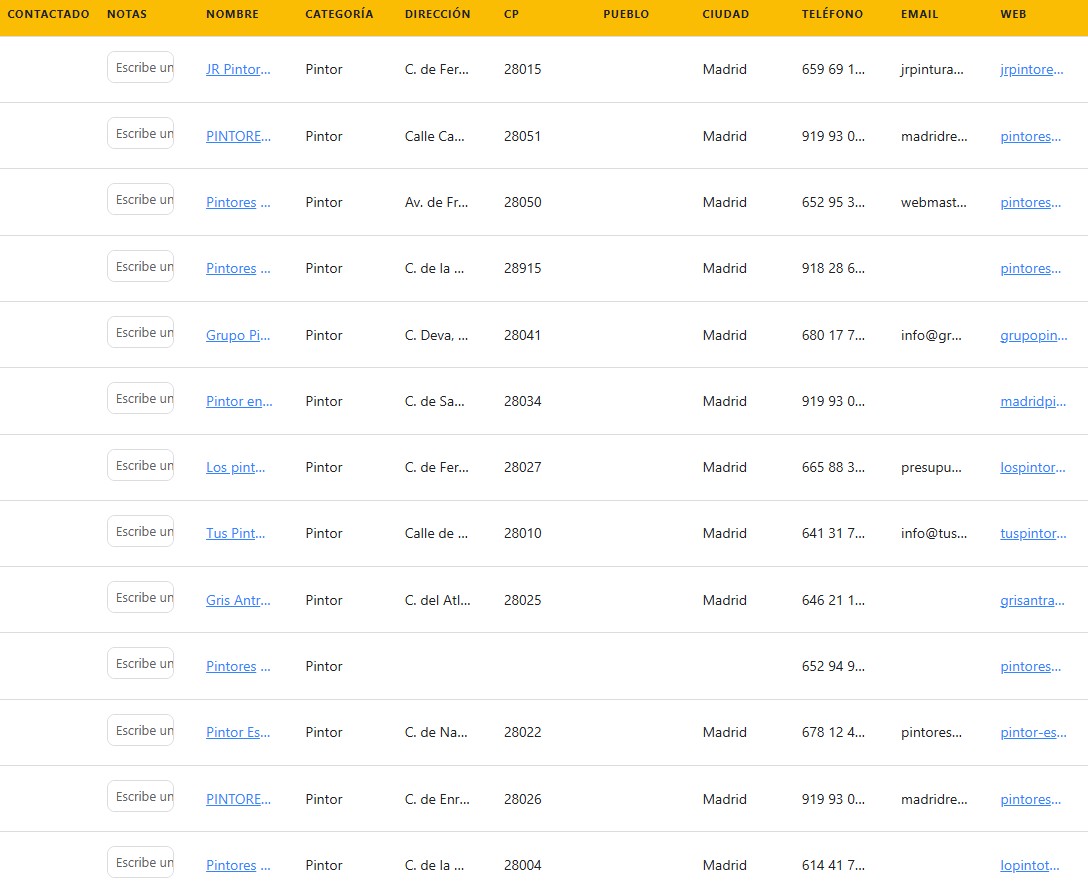Focus the notes field in 28026 row
1088x885 pixels.
[x=140, y=796]
